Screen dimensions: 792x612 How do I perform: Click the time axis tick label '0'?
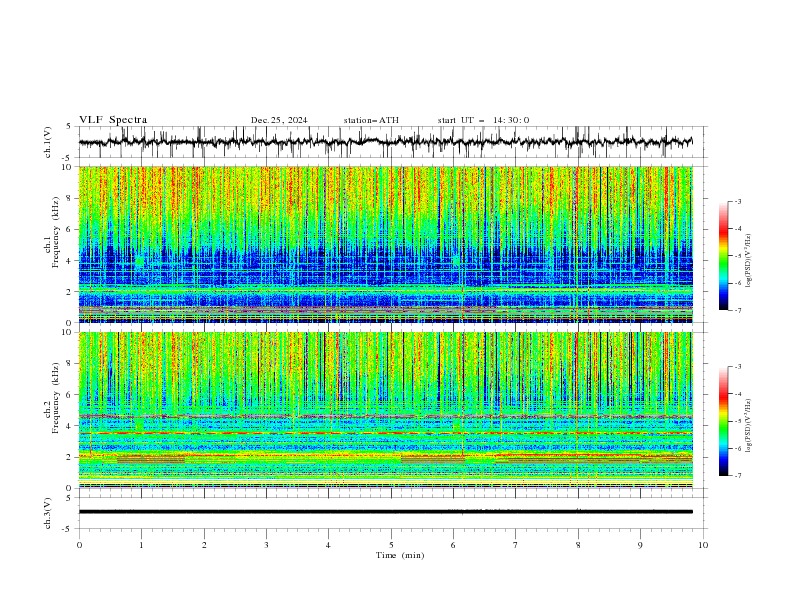coord(79,545)
